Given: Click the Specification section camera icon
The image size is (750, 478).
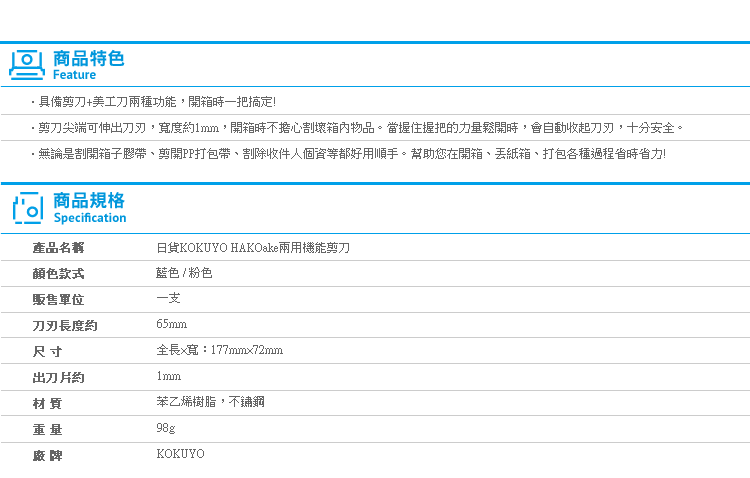Looking at the screenshot, I should click(x=28, y=208).
